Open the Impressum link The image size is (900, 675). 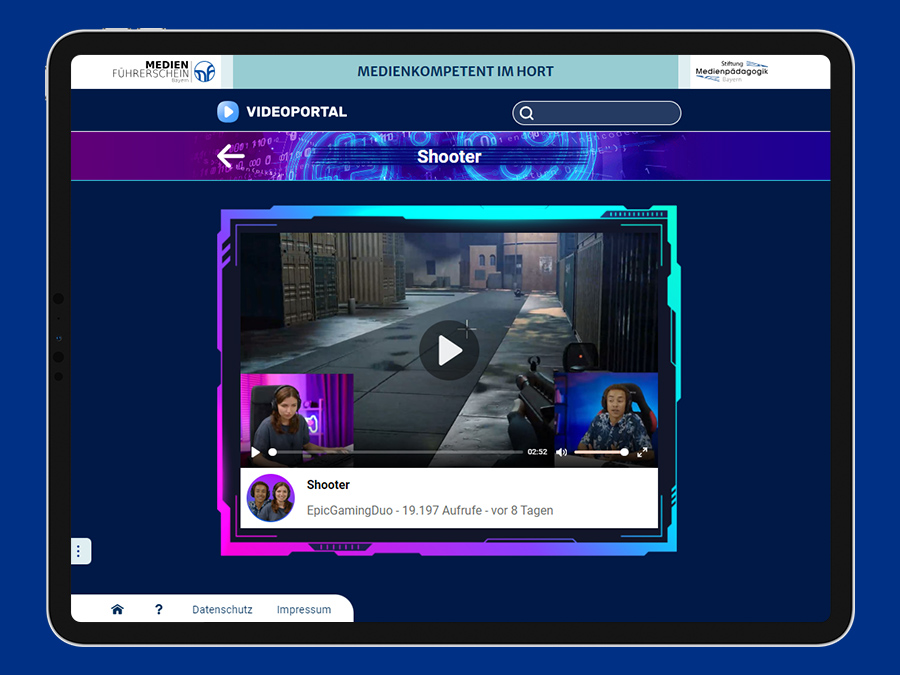[x=304, y=610]
